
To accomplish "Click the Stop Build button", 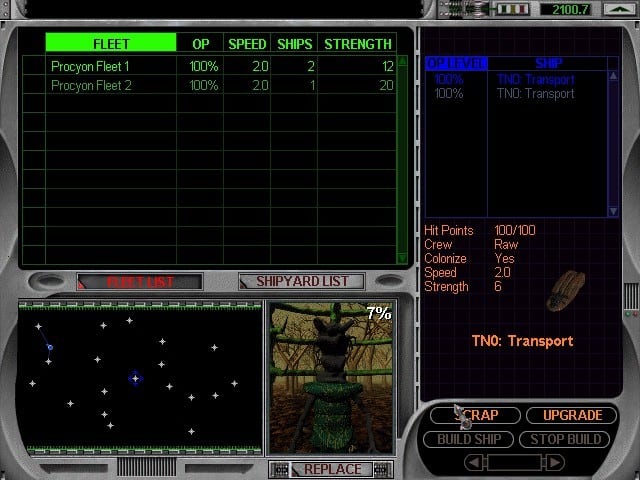I will pos(565,439).
